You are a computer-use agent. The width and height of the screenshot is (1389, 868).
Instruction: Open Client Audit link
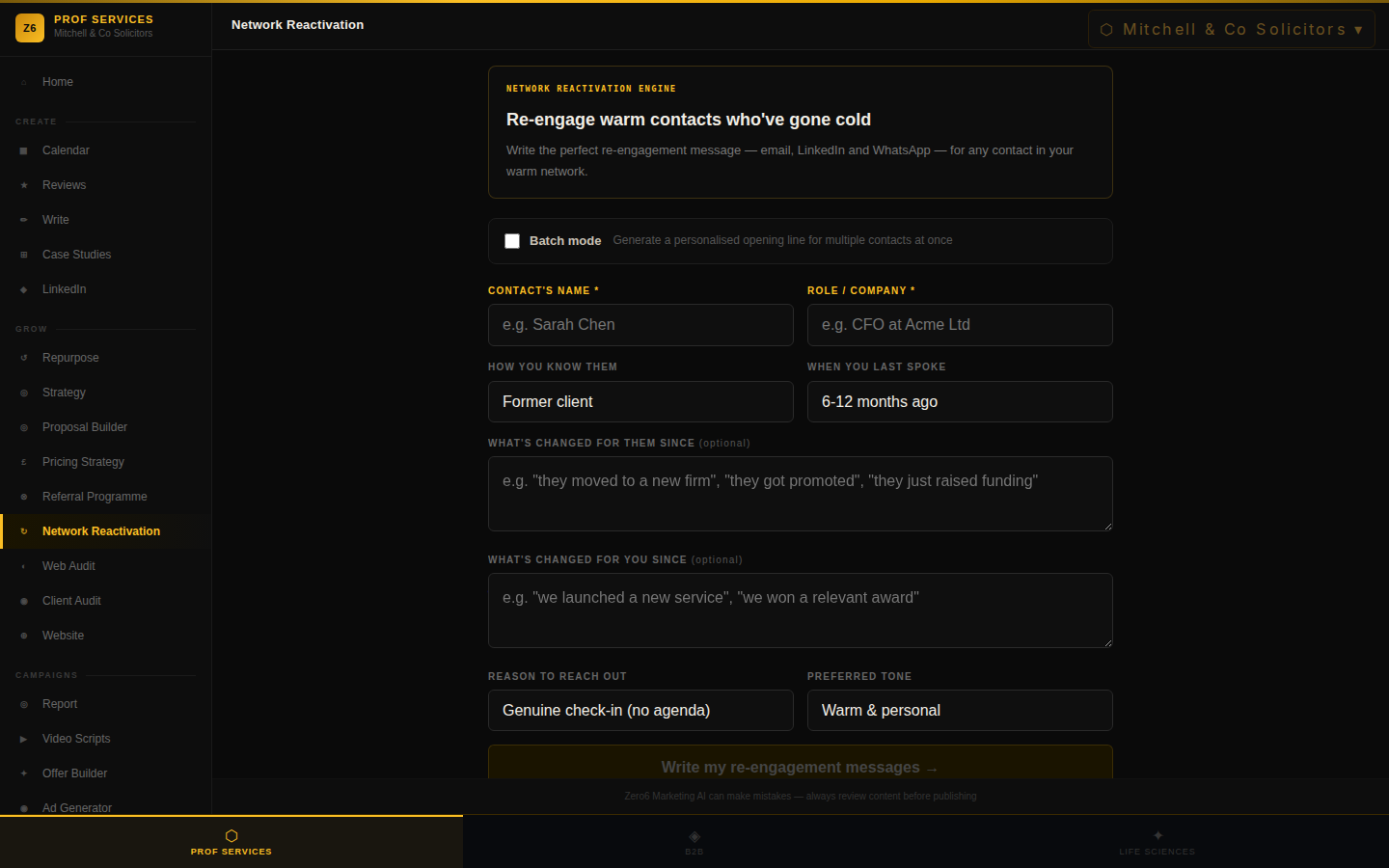pos(106,601)
